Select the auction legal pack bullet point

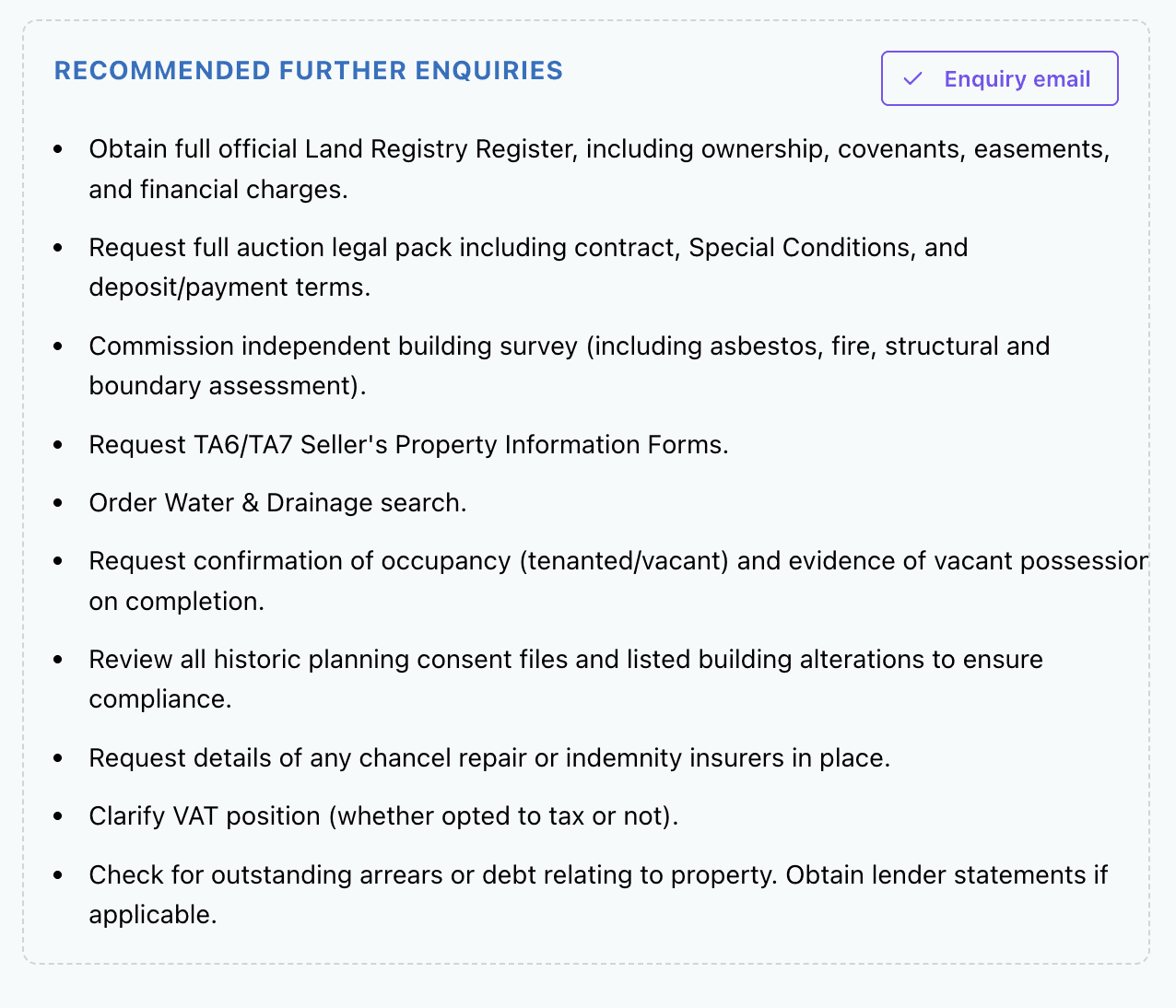(x=528, y=267)
